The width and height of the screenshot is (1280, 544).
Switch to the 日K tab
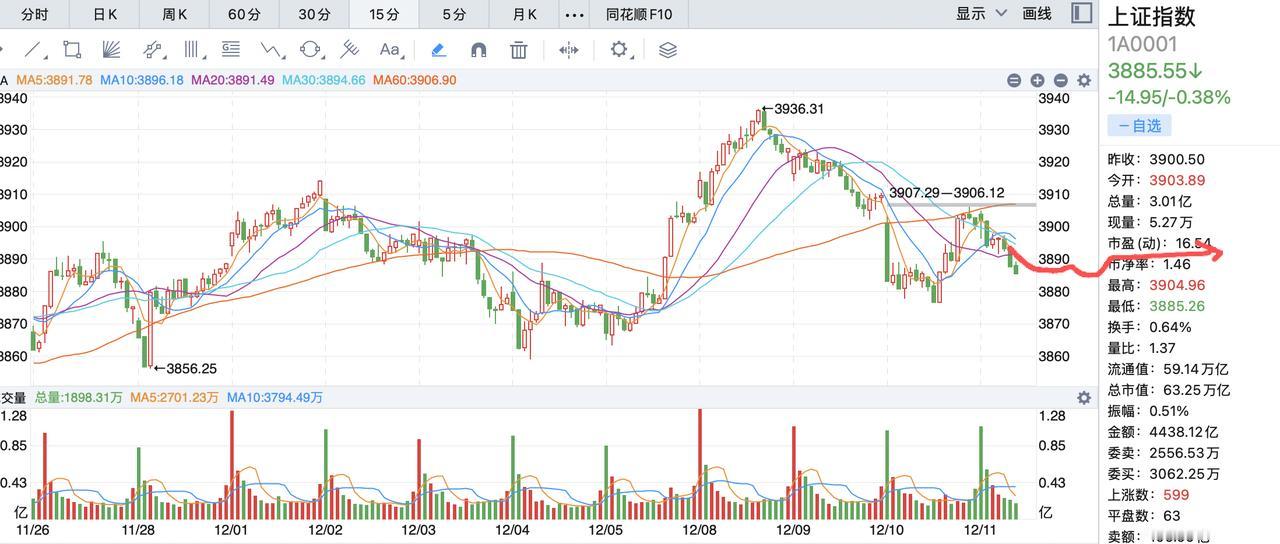pyautogui.click(x=105, y=14)
